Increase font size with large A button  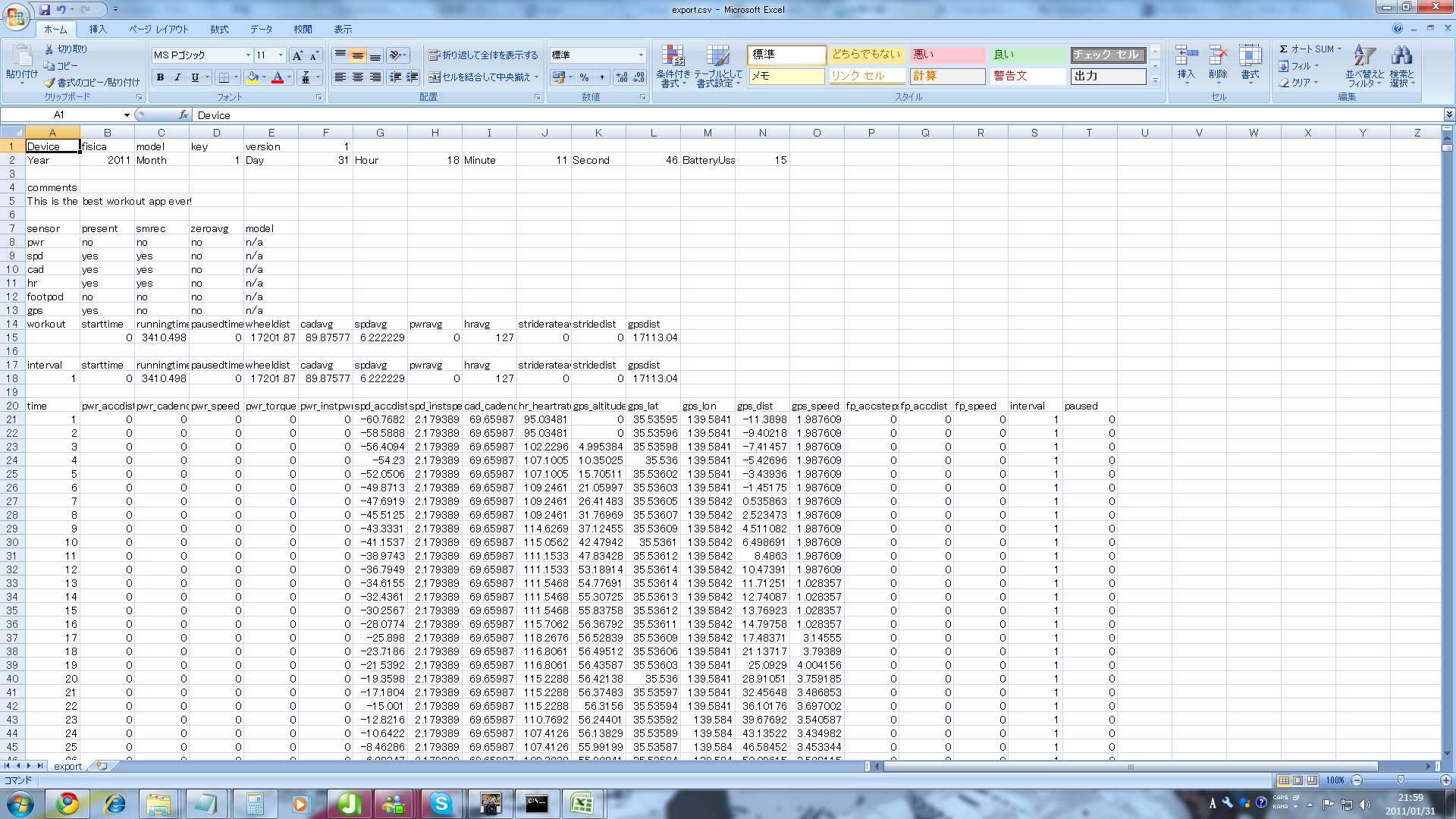(297, 55)
